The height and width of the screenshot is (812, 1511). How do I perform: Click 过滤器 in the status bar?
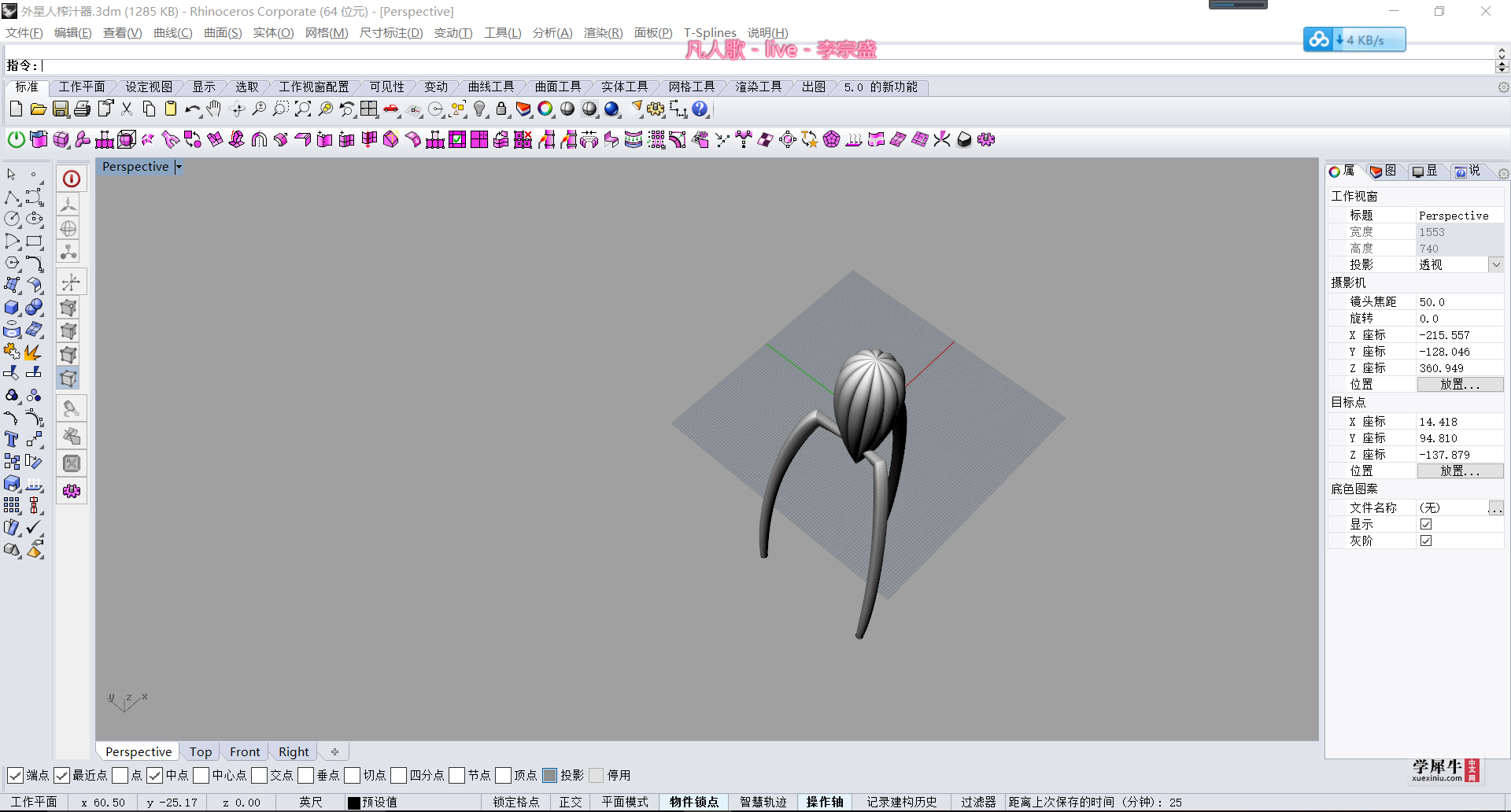point(978,803)
